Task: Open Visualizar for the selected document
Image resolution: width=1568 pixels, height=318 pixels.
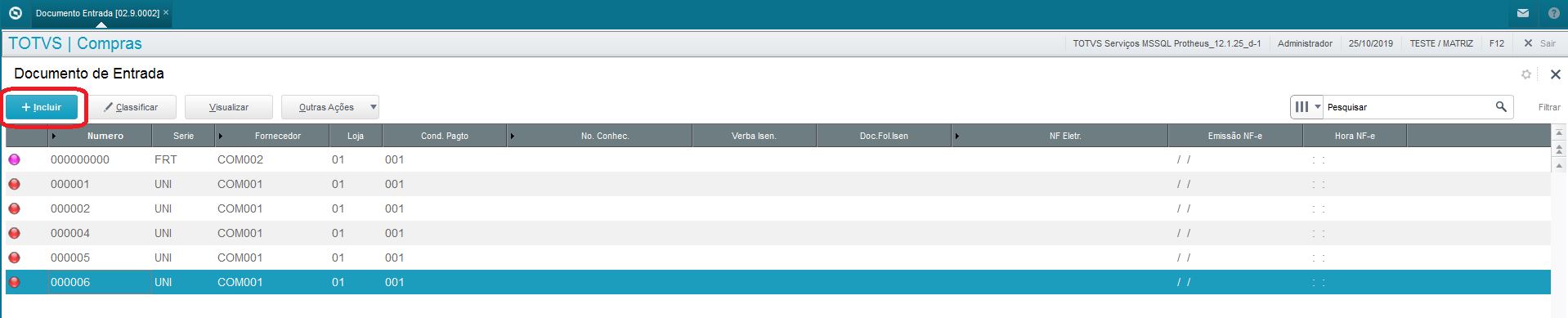Action: (x=229, y=107)
